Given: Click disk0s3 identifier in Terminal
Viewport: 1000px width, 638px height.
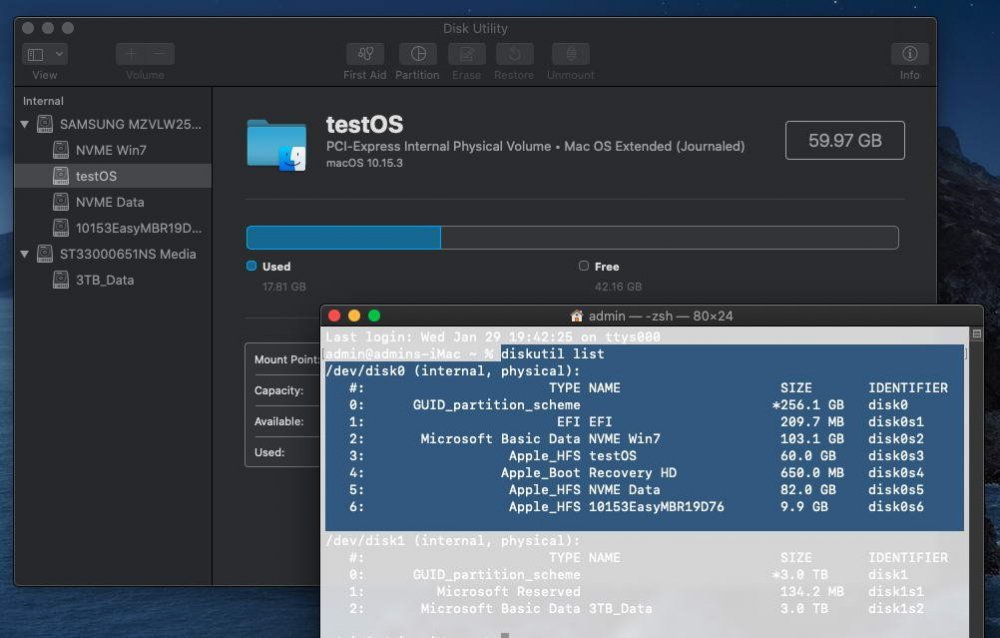Looking at the screenshot, I should tap(895, 456).
